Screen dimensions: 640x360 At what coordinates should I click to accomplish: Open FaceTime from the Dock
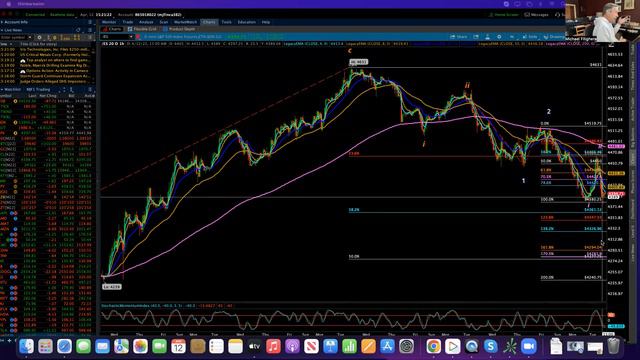159,347
